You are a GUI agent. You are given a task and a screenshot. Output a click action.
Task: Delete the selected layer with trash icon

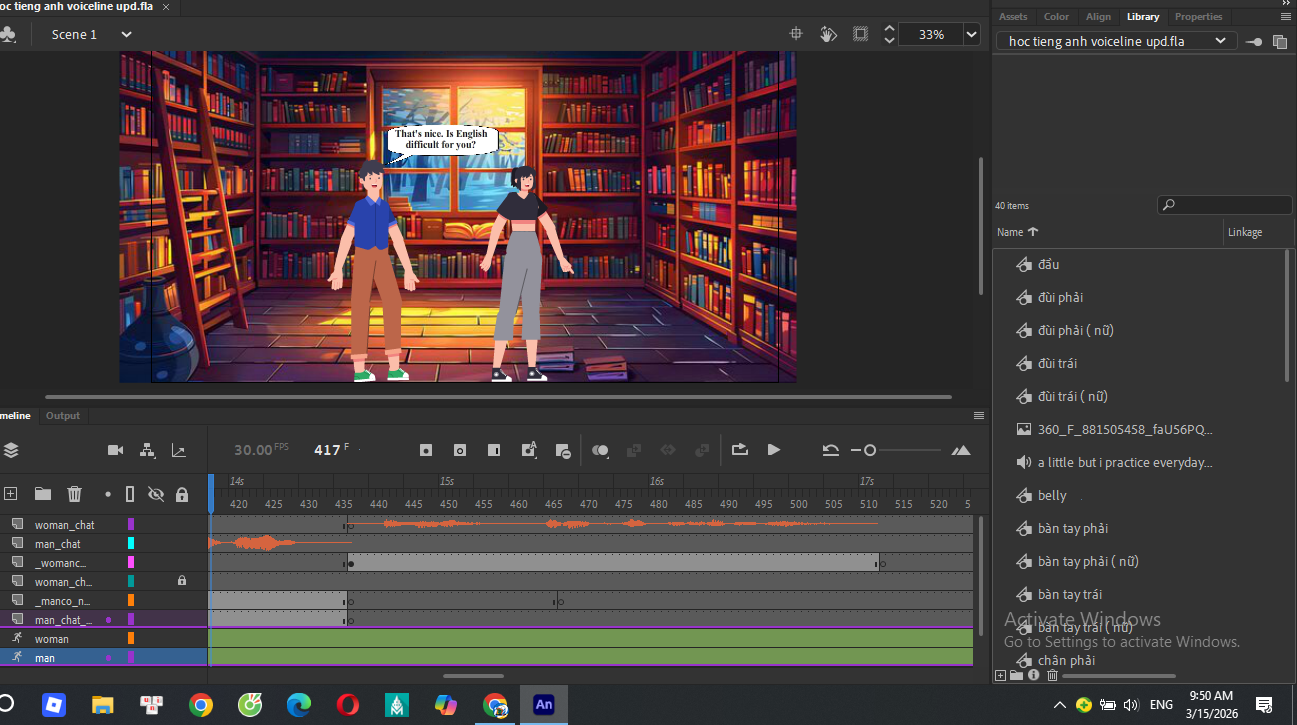pyautogui.click(x=74, y=494)
